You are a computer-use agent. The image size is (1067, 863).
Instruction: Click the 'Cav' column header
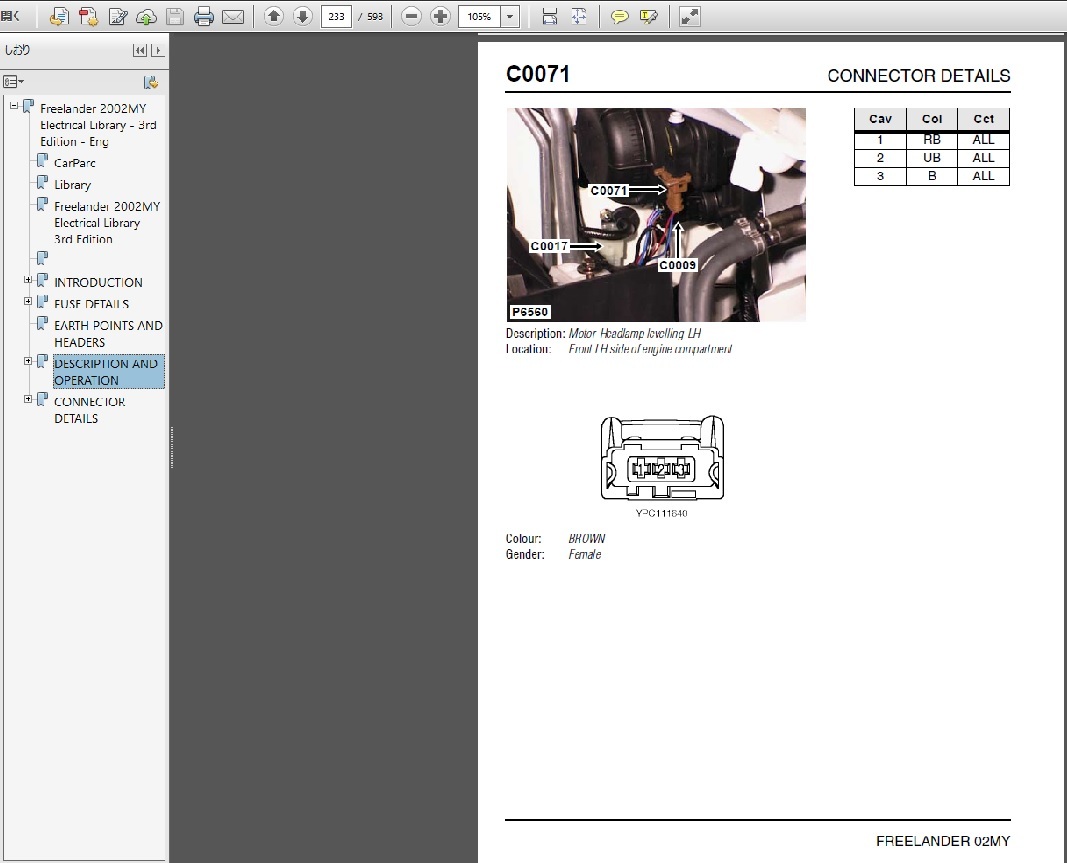(880, 119)
